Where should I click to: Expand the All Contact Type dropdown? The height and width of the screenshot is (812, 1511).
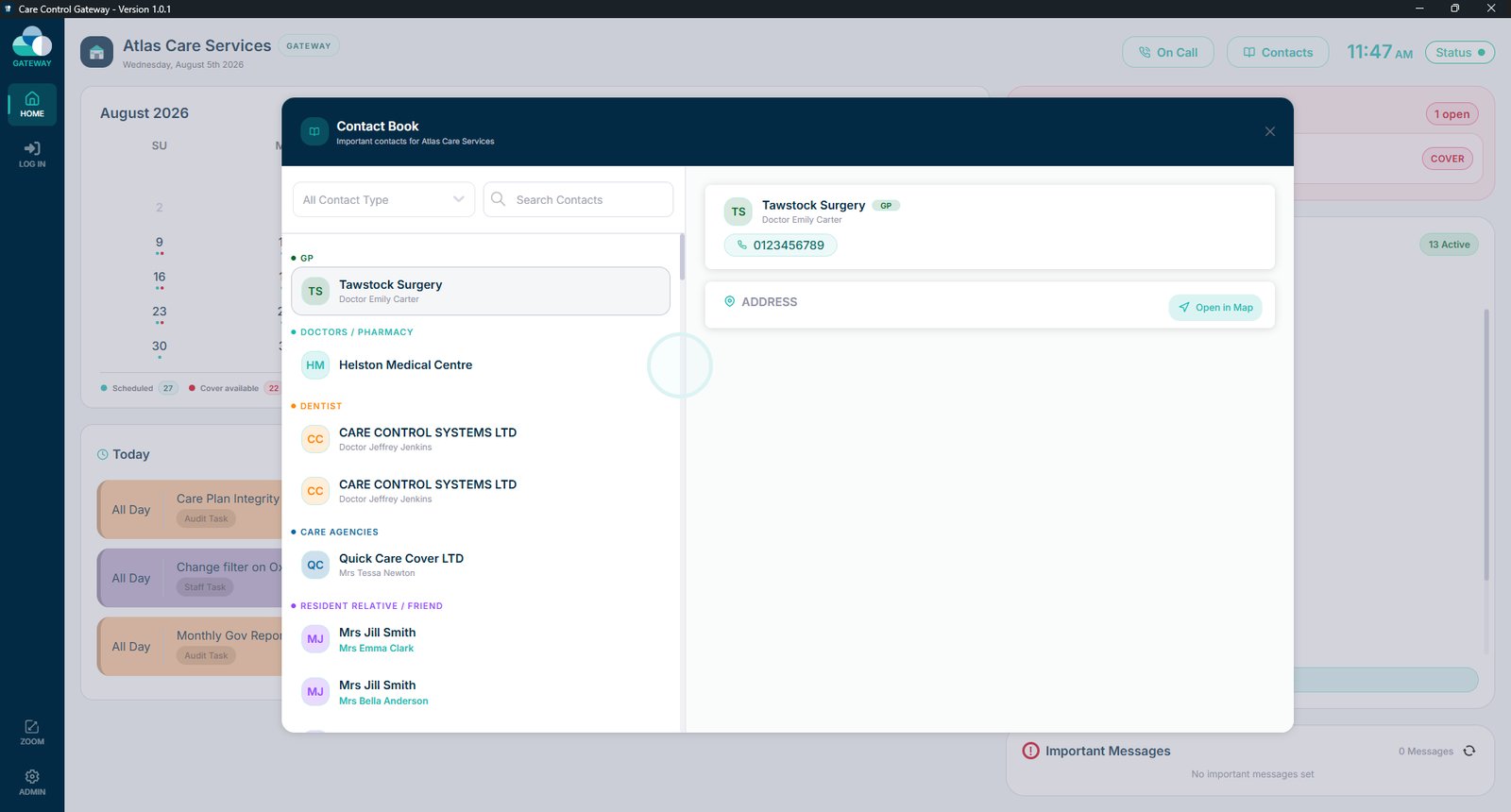coord(383,199)
